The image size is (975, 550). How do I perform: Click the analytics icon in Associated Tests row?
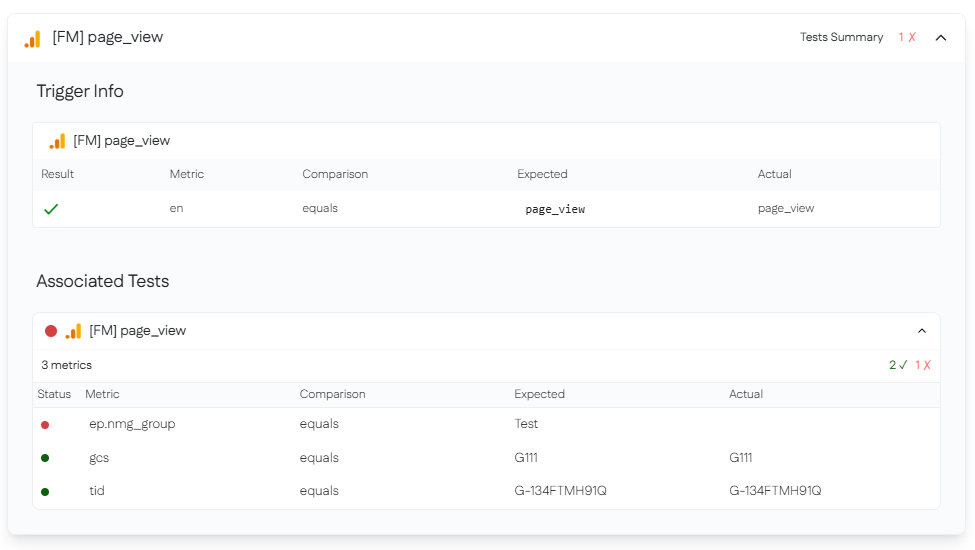pyautogui.click(x=73, y=331)
